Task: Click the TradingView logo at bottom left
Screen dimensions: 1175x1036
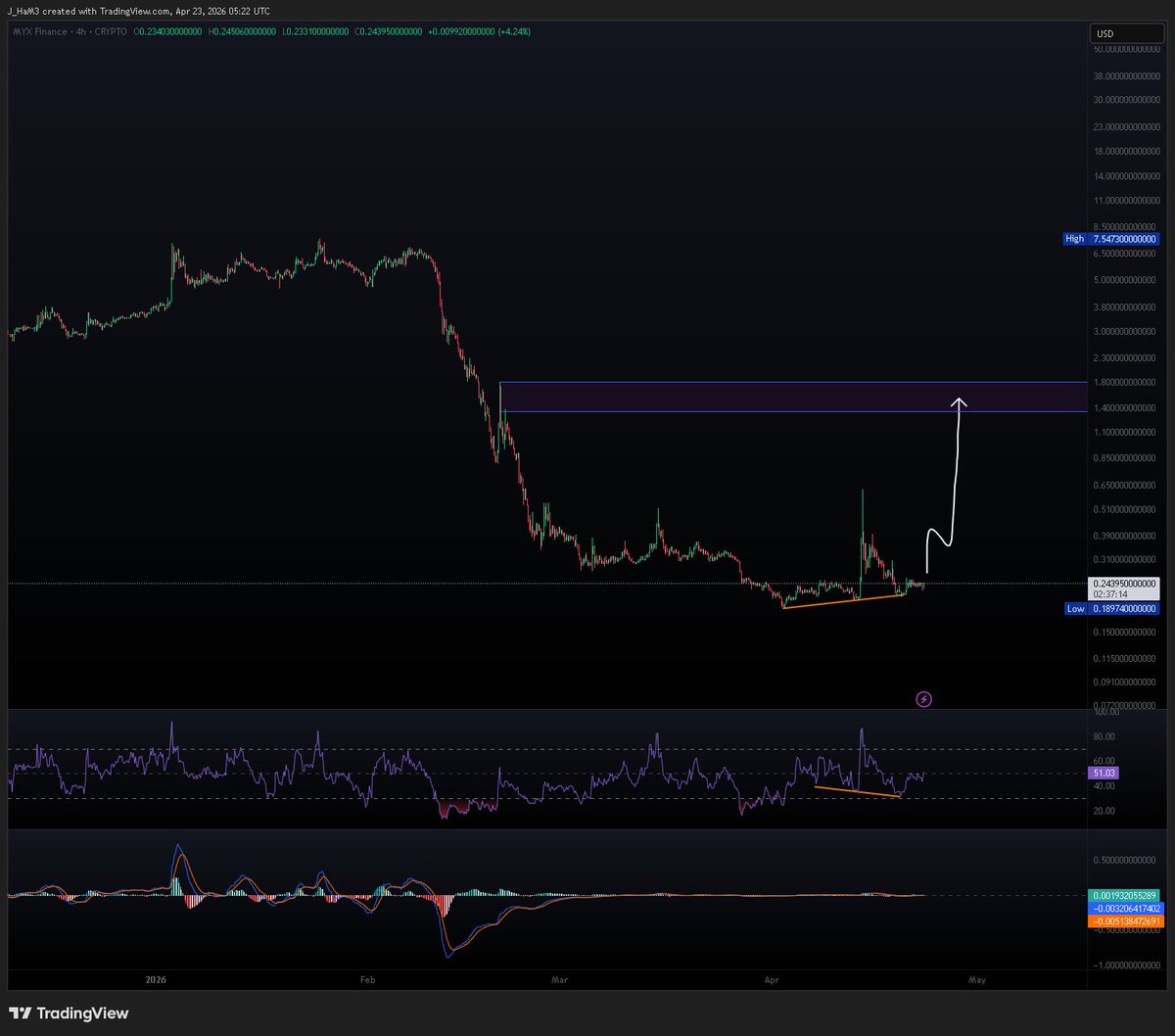Action: (69, 1013)
